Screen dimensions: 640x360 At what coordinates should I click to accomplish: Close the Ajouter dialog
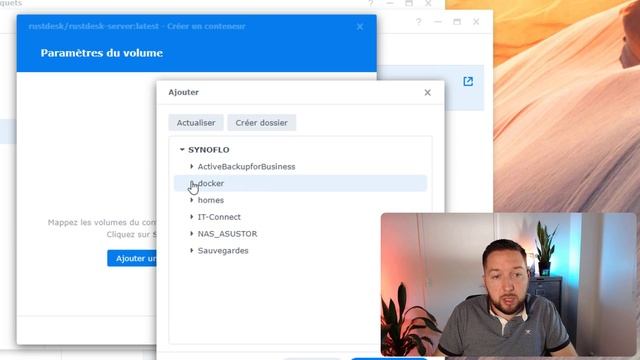427,93
